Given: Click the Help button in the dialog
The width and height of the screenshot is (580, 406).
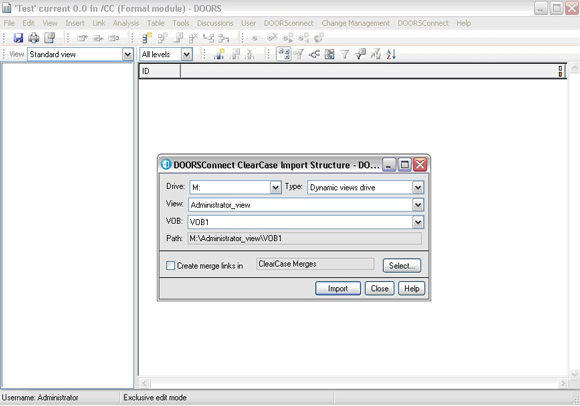Looking at the screenshot, I should coord(411,288).
